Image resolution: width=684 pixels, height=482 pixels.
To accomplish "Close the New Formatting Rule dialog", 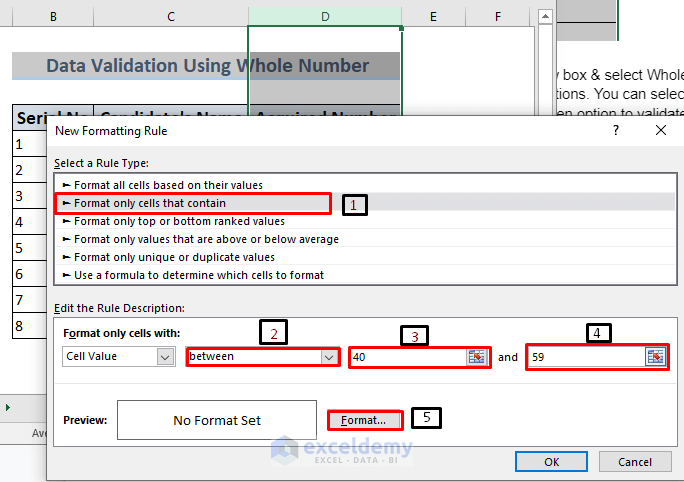I will (x=661, y=130).
